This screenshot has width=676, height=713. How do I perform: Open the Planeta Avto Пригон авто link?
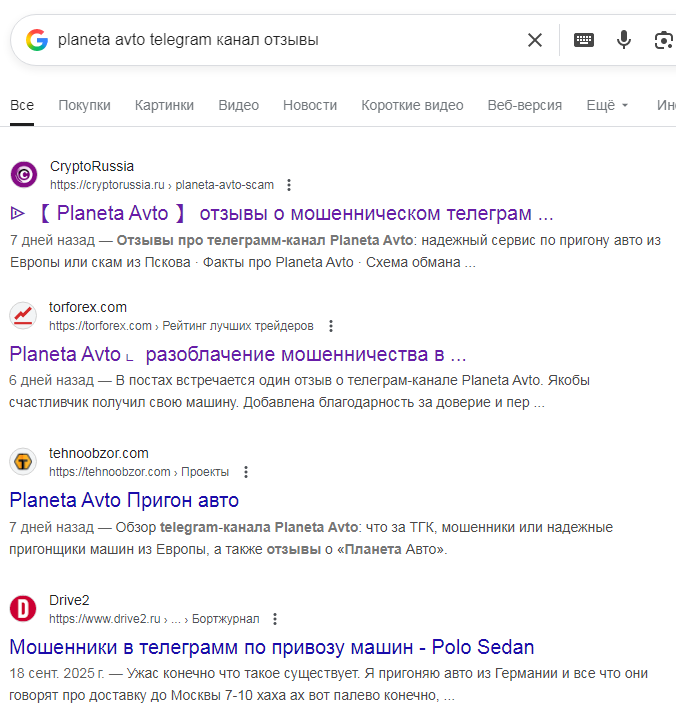(124, 500)
